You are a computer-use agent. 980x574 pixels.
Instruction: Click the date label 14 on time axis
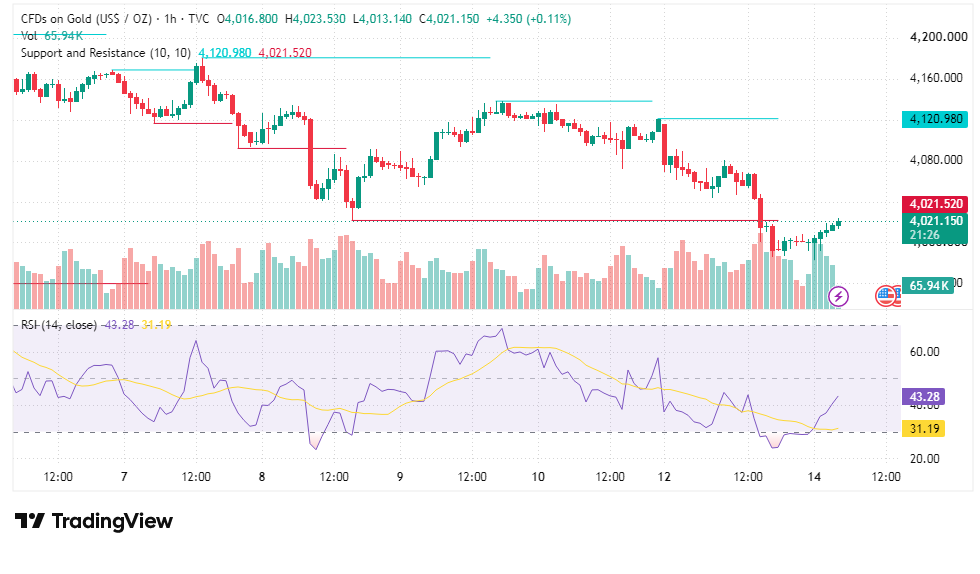[814, 477]
